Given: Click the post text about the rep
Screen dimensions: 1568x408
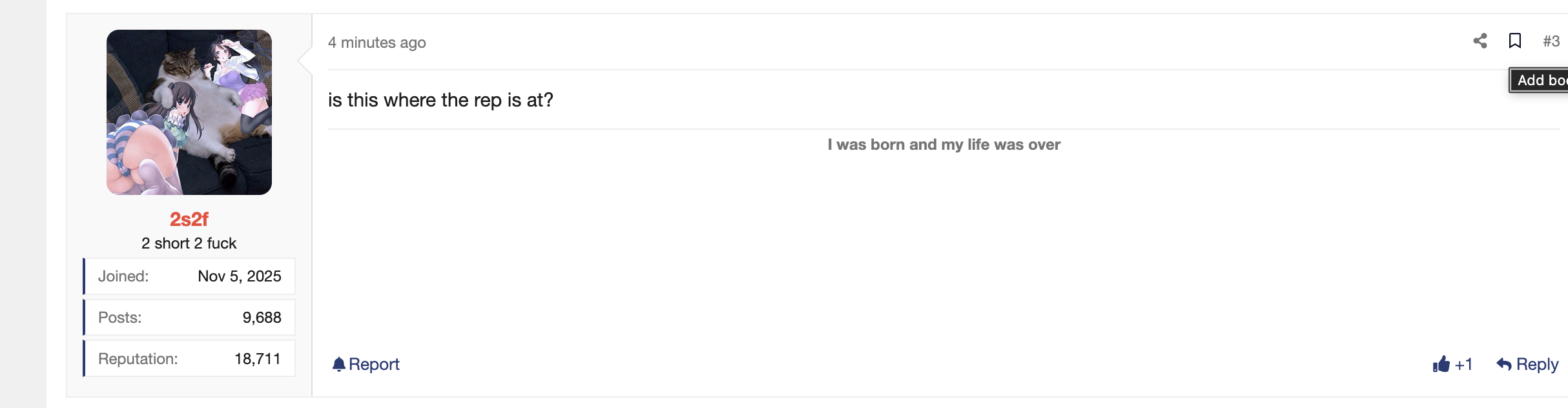Looking at the screenshot, I should pos(440,100).
